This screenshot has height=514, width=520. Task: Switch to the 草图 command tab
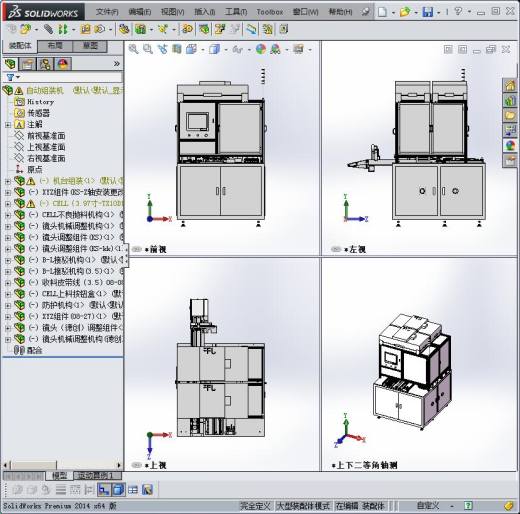coord(90,46)
